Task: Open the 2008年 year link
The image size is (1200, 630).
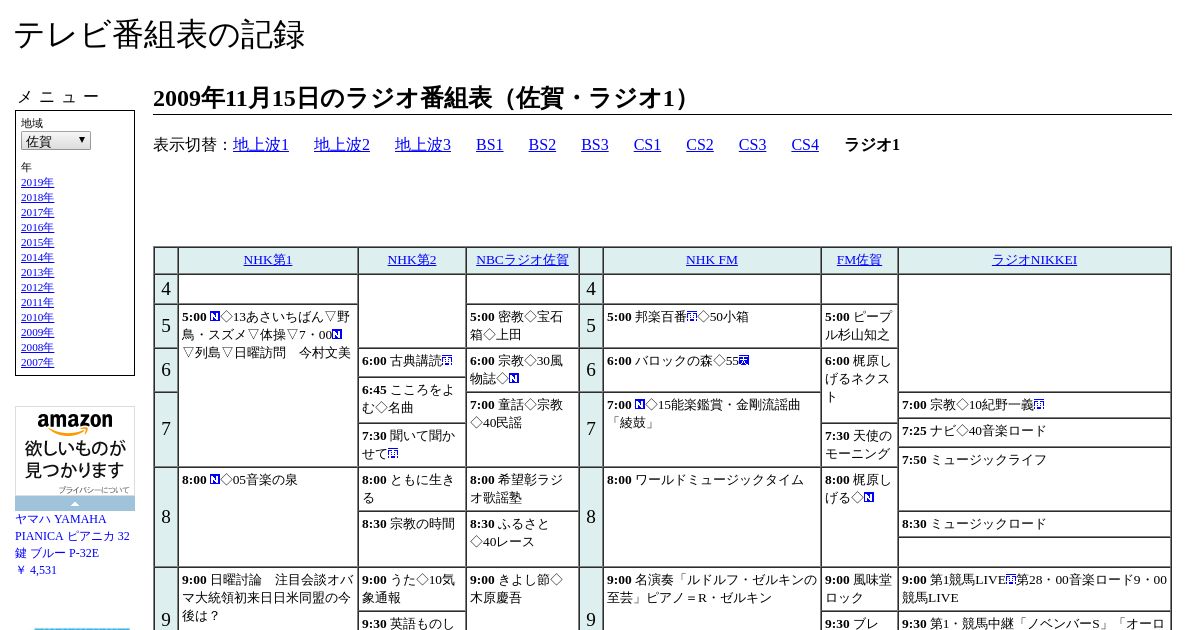Action: pyautogui.click(x=37, y=347)
